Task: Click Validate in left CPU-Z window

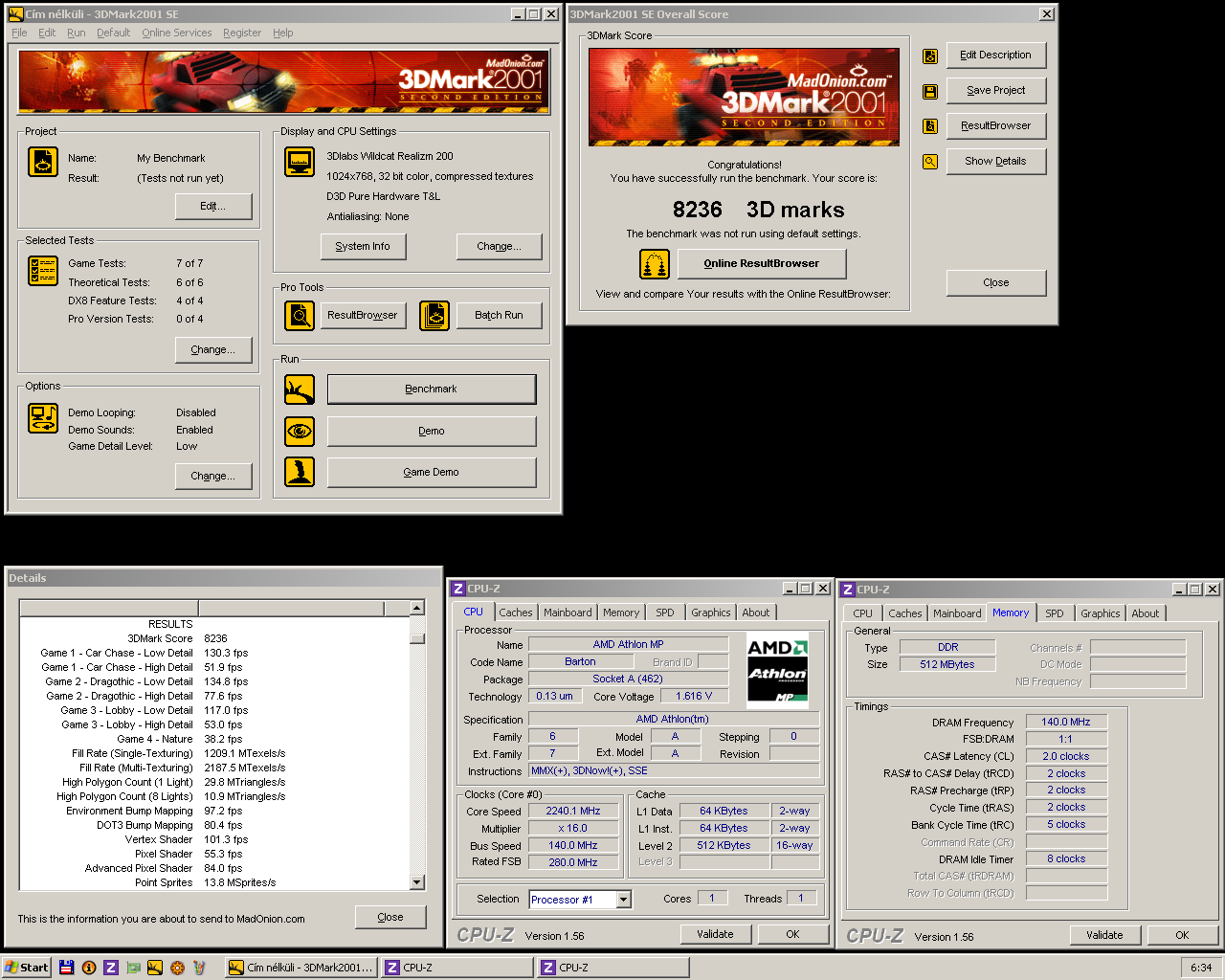Action: click(x=715, y=935)
